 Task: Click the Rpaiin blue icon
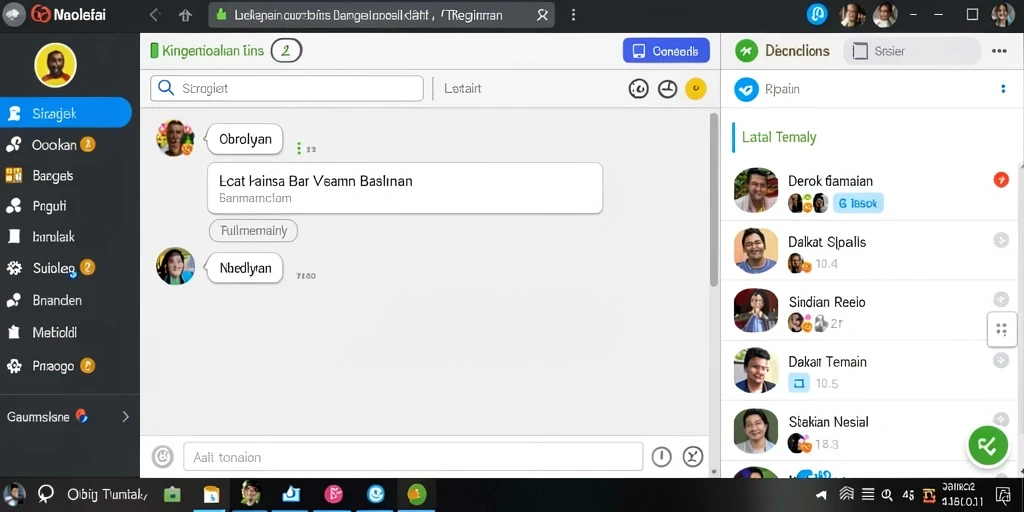(x=746, y=89)
